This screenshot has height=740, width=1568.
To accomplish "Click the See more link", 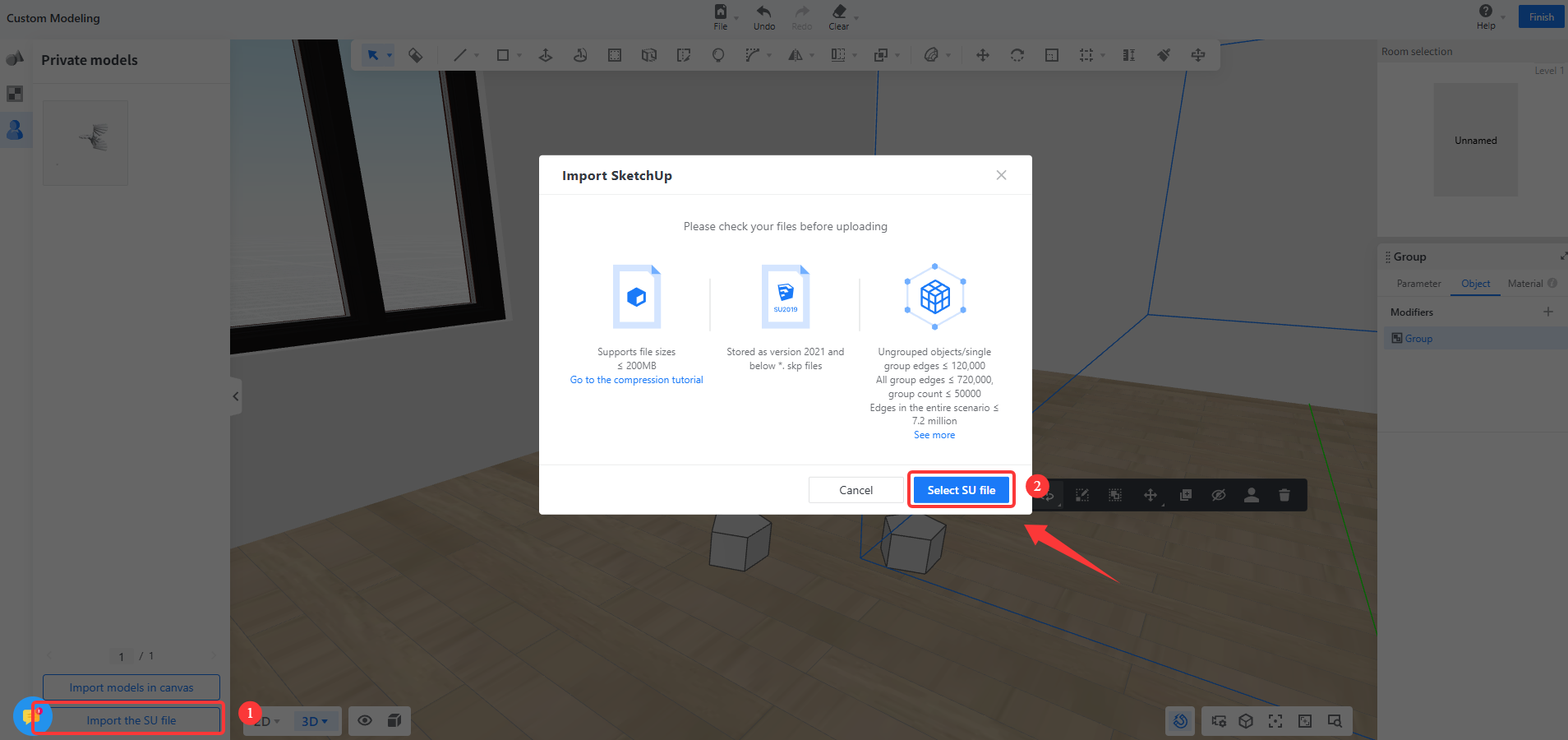I will coord(934,435).
